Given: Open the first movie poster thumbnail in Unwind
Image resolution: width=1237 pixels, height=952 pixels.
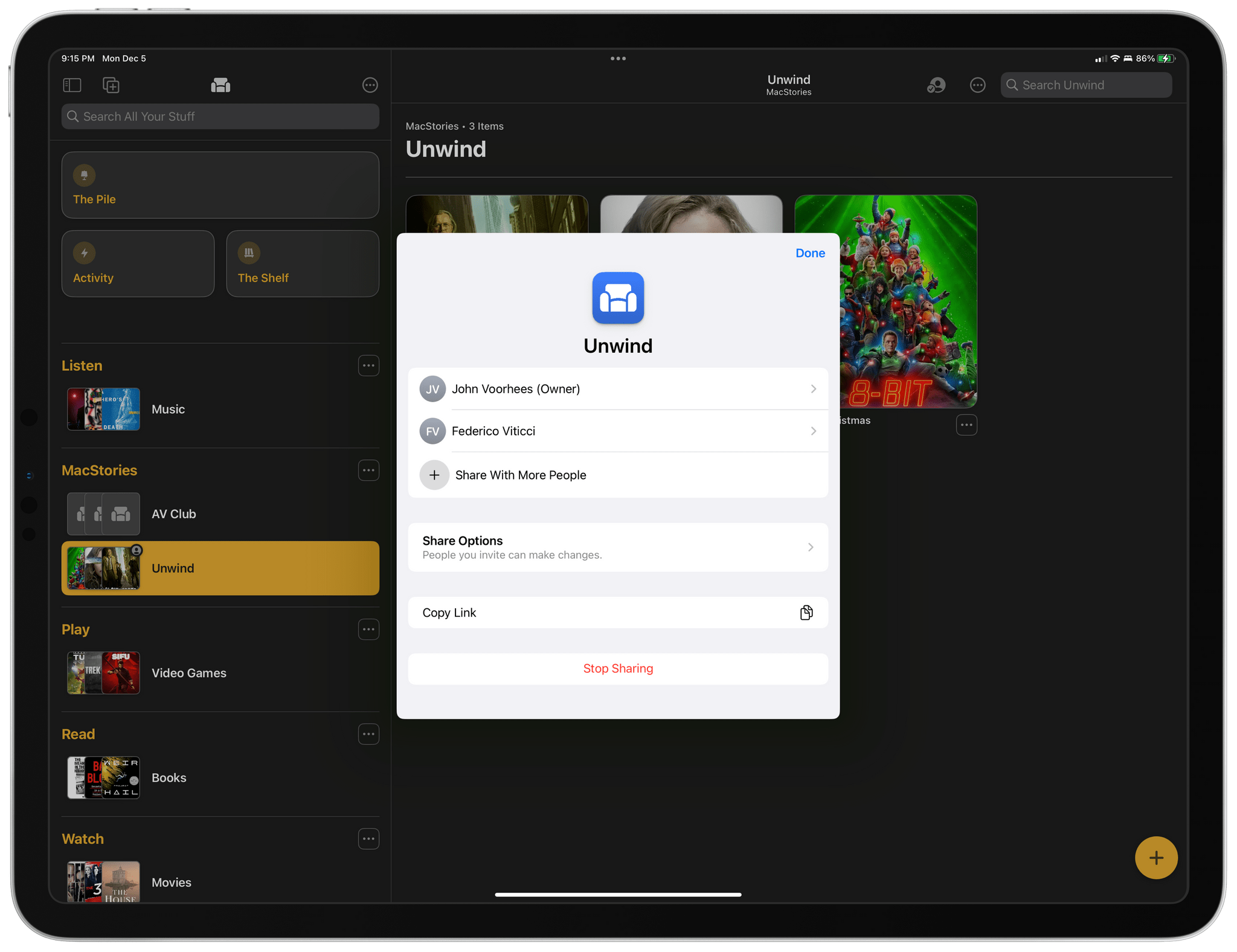Looking at the screenshot, I should point(497,214).
